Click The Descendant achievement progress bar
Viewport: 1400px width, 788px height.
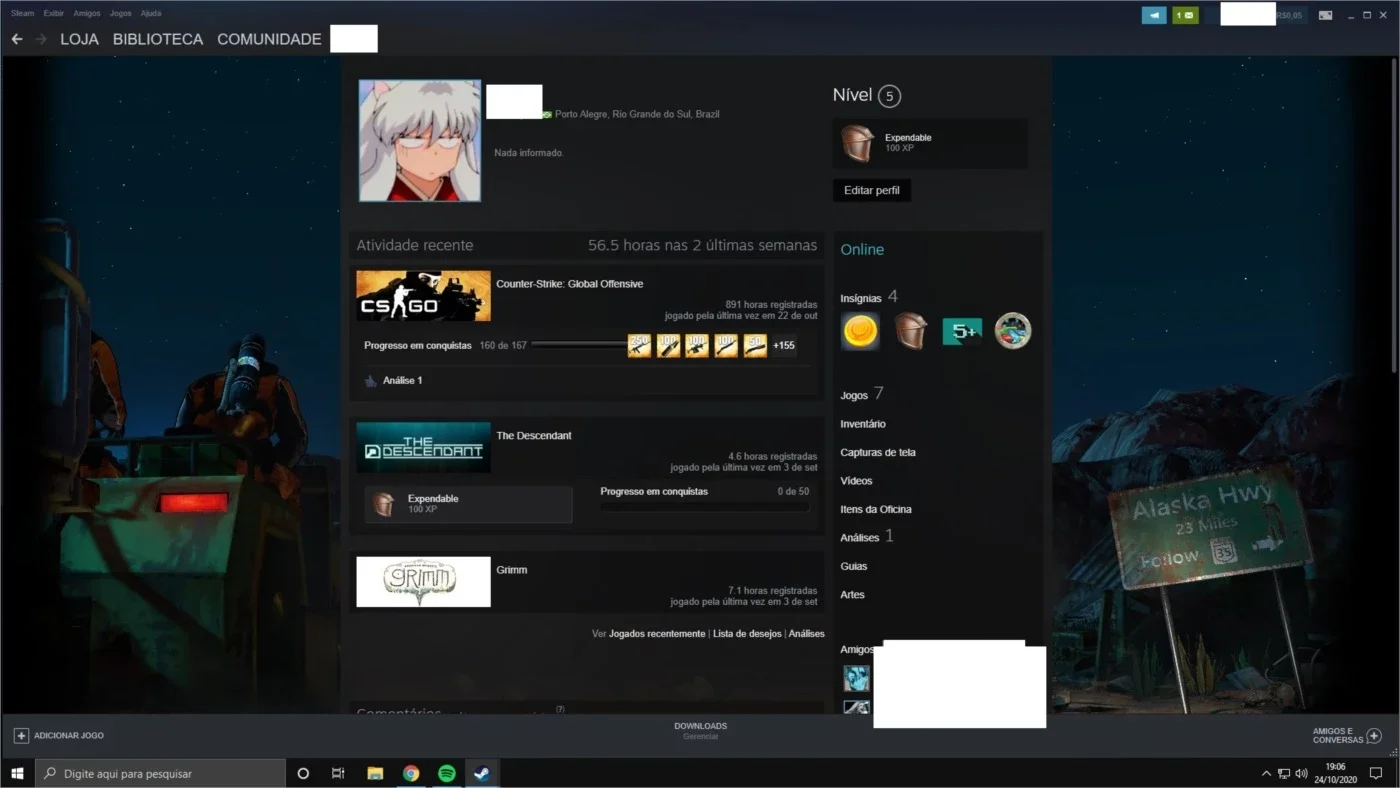tap(705, 507)
